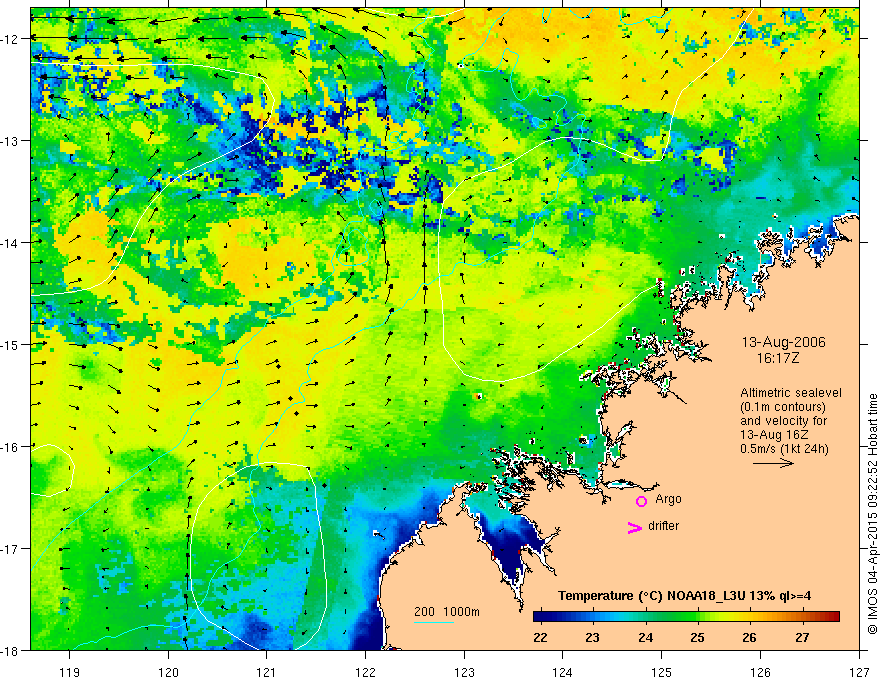Image resolution: width=880 pixels, height=680 pixels.
Task: Click the magenta drifter arrowhead symbol
Action: click(635, 527)
